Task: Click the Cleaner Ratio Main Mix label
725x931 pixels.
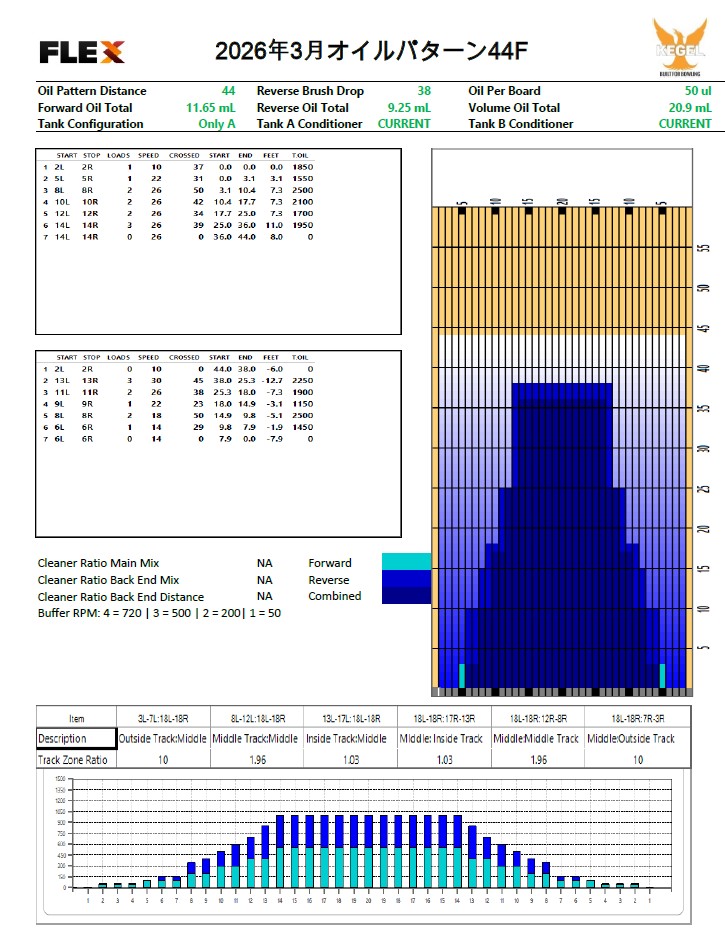Action: point(98,563)
